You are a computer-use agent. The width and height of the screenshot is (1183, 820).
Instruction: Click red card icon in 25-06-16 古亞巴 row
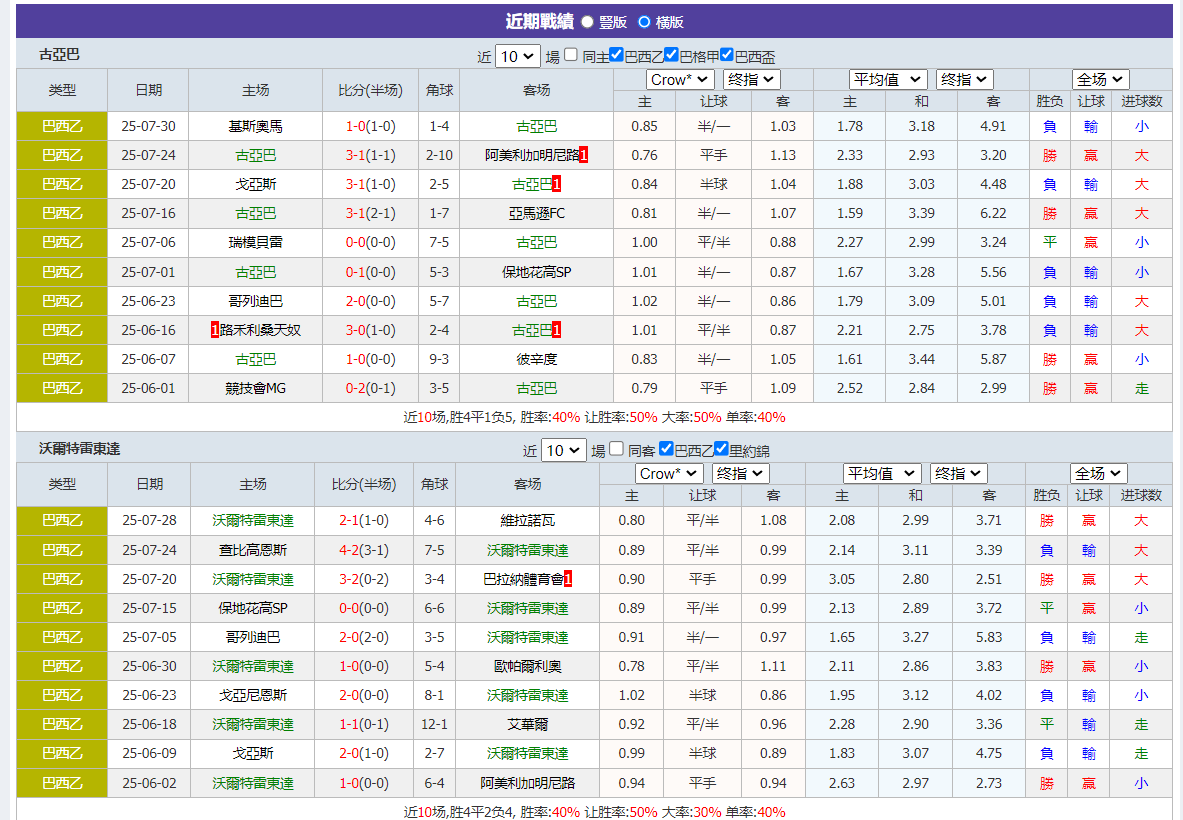[x=556, y=329]
